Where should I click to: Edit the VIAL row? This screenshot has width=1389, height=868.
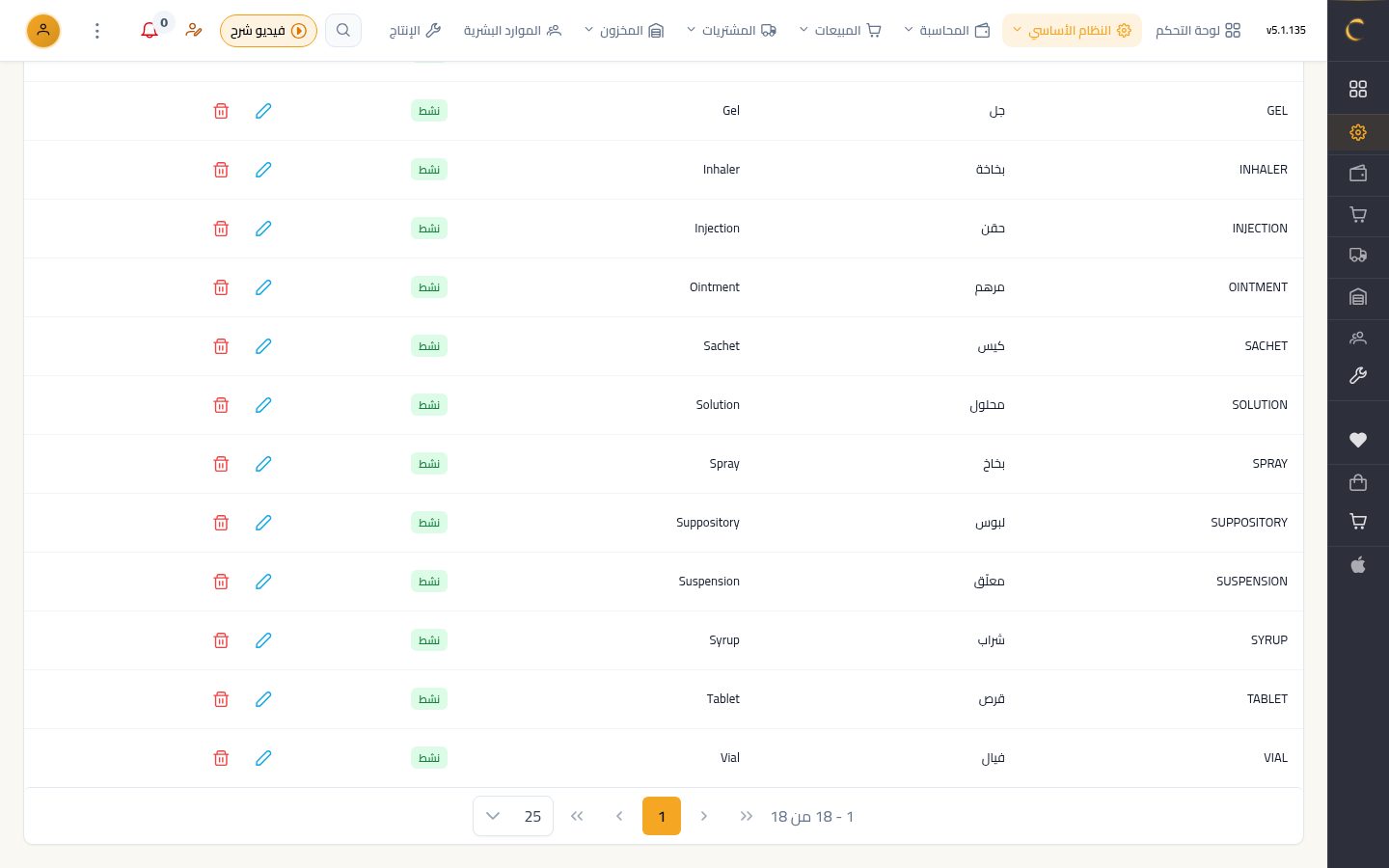pos(263,758)
